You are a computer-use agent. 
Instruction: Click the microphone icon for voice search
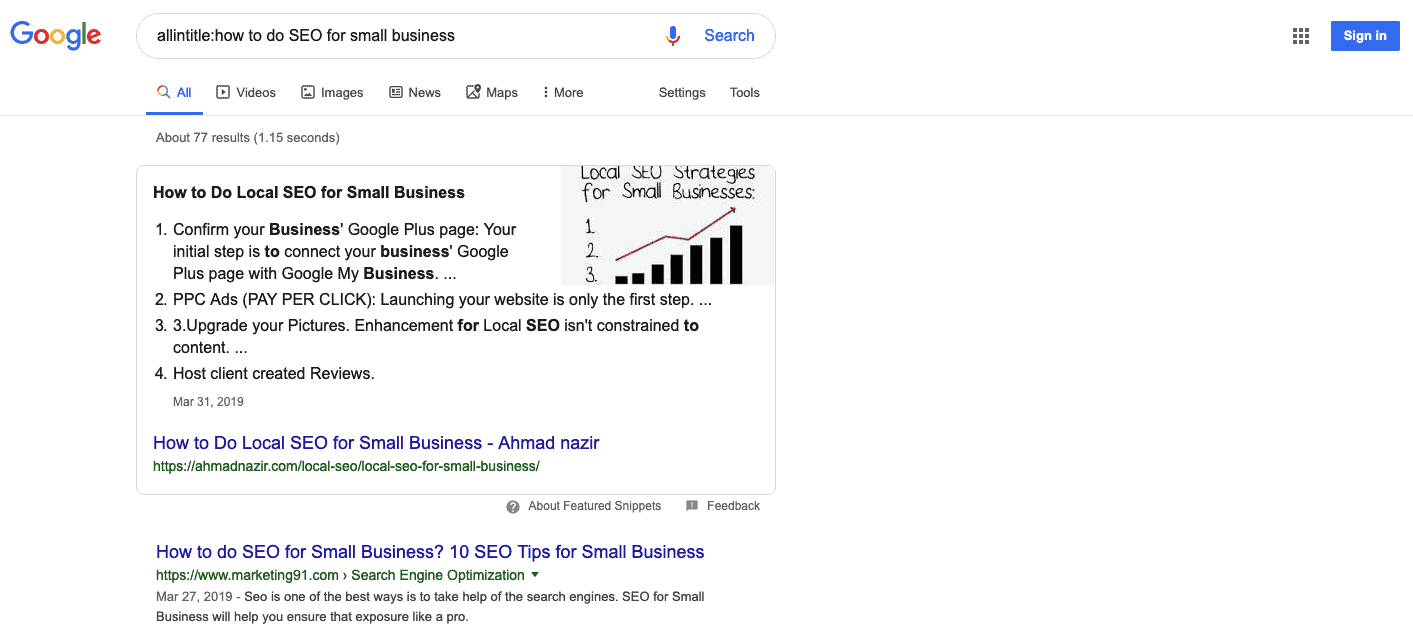click(672, 35)
